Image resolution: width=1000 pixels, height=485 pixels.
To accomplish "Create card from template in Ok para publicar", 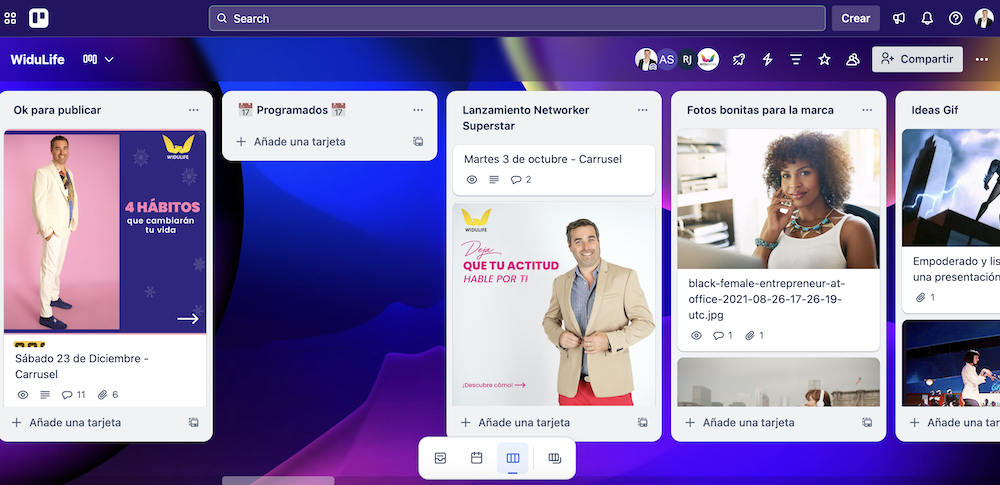I will pos(194,422).
